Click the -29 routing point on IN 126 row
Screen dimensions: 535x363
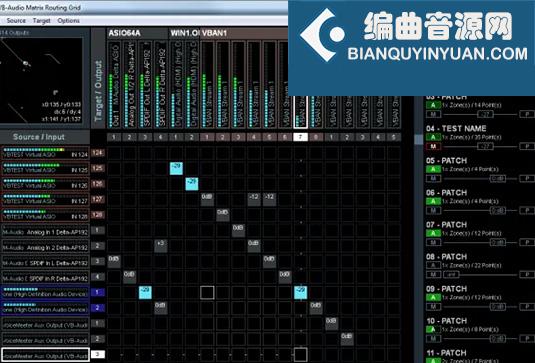tap(192, 184)
